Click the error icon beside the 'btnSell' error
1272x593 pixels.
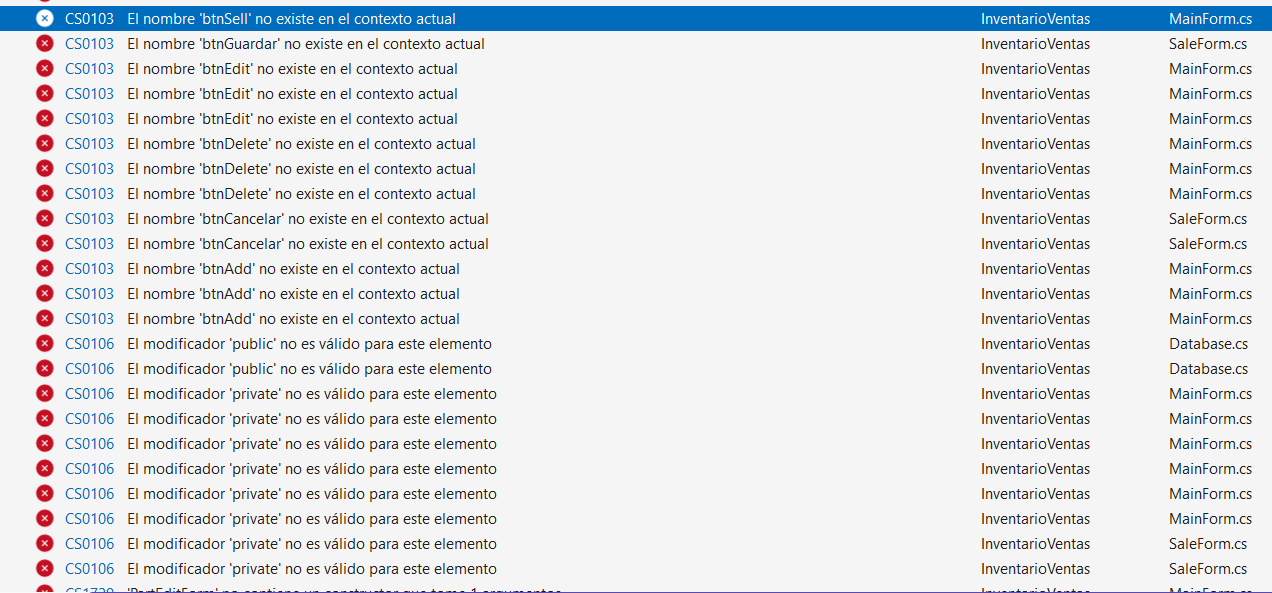click(x=44, y=19)
